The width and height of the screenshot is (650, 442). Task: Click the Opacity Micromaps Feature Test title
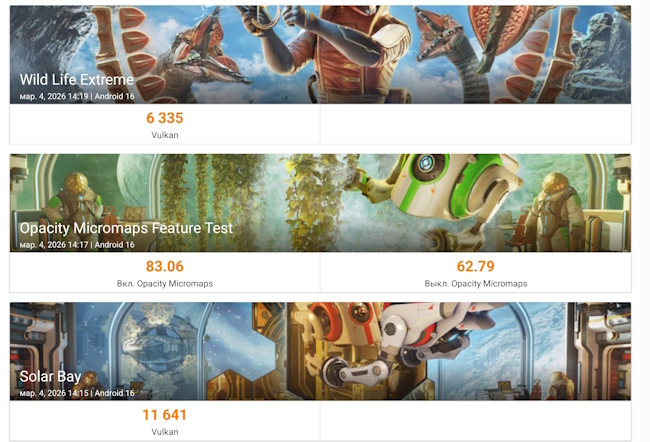[126, 228]
